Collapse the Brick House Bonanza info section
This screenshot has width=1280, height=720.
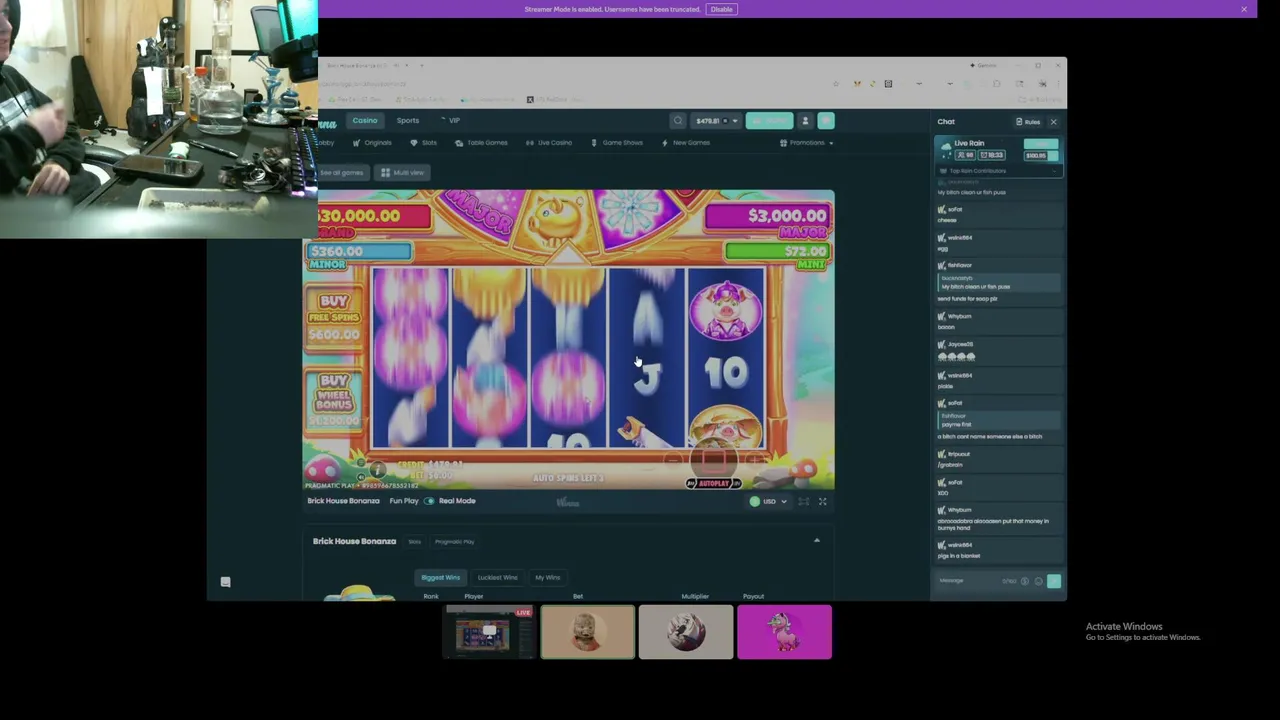tap(817, 541)
